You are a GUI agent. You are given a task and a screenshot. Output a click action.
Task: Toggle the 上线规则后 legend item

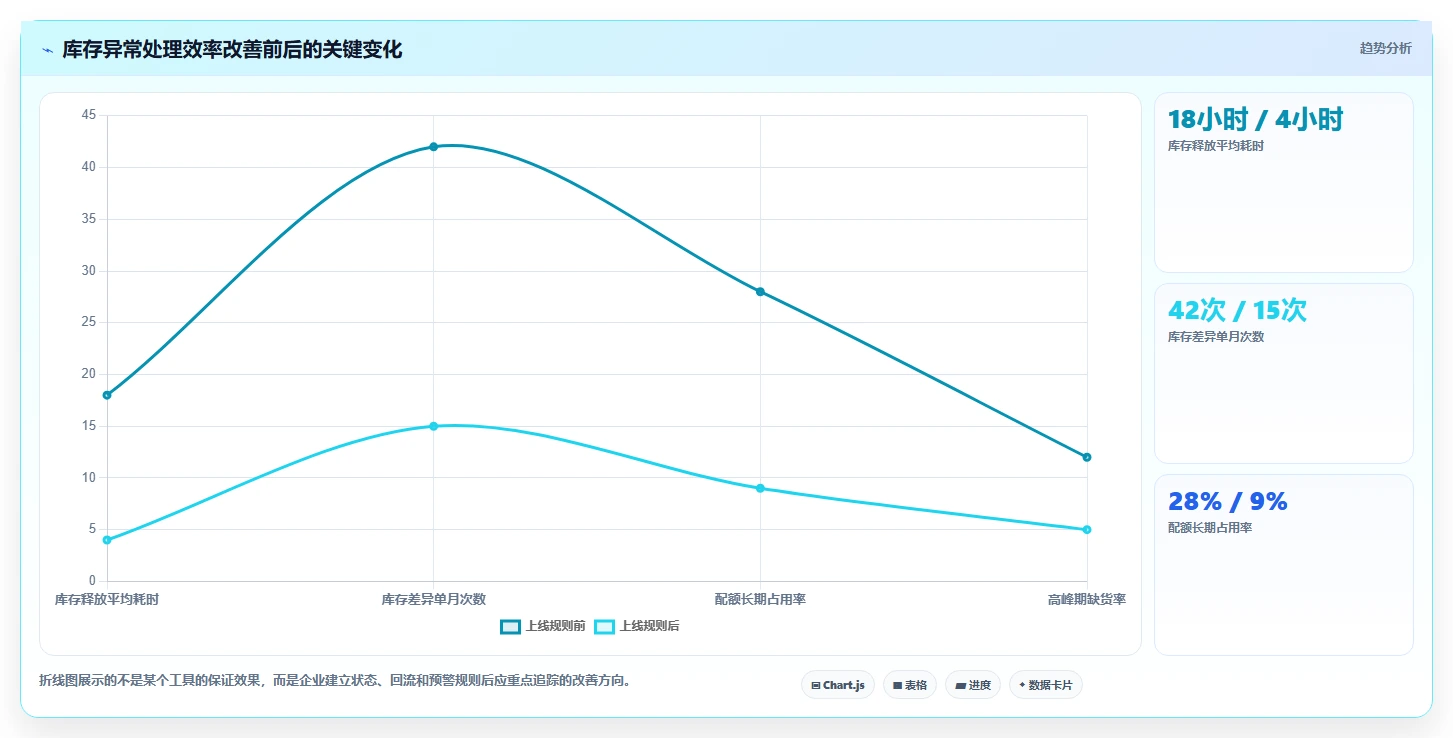coord(637,626)
